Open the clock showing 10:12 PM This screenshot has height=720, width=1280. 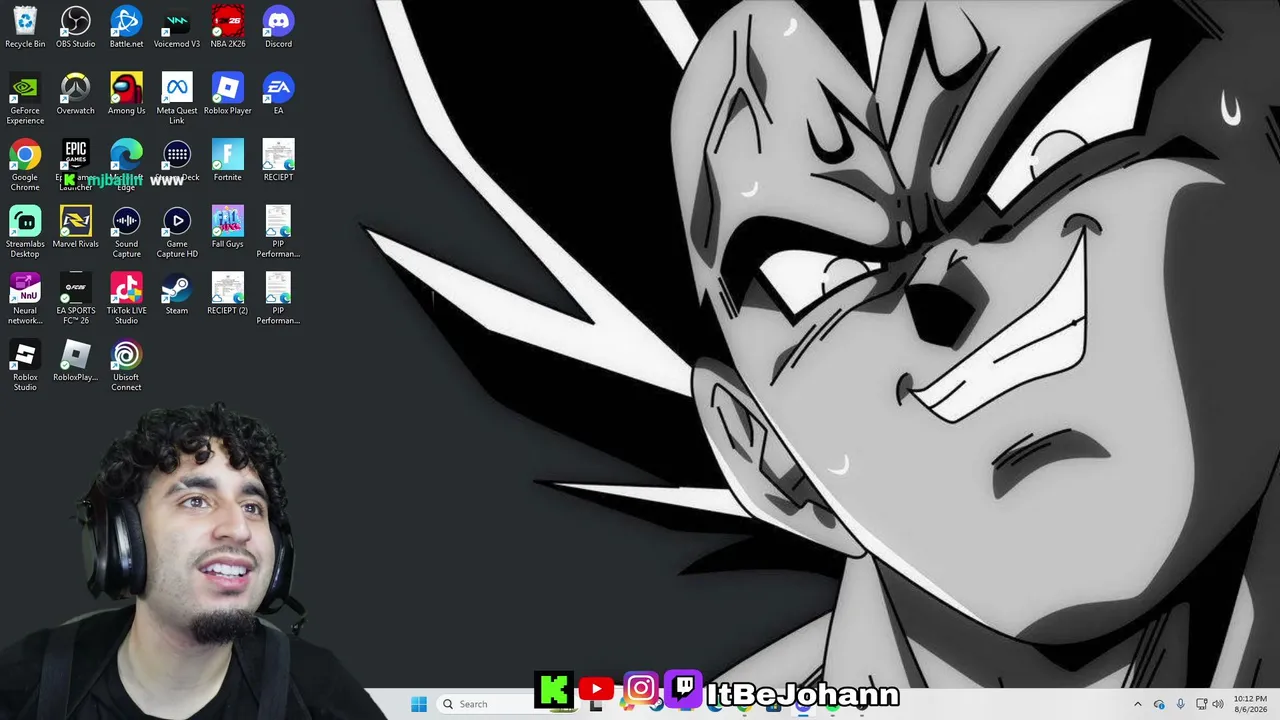tap(1250, 704)
